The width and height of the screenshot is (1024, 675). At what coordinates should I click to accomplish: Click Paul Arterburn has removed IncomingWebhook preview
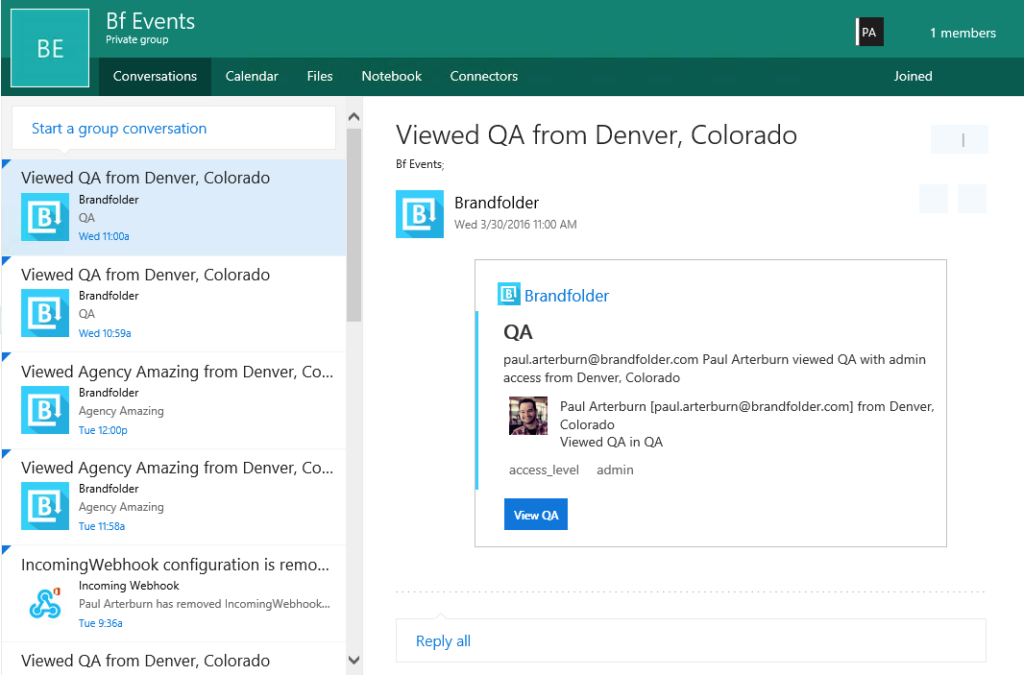[204, 604]
